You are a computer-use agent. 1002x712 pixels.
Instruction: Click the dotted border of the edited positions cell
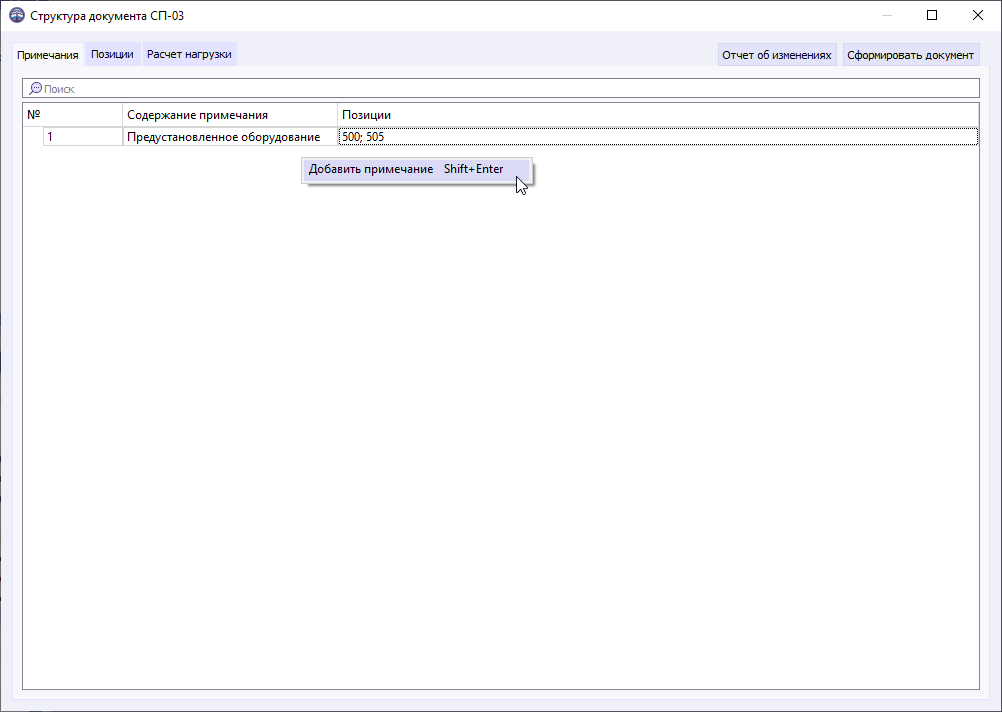click(x=660, y=129)
